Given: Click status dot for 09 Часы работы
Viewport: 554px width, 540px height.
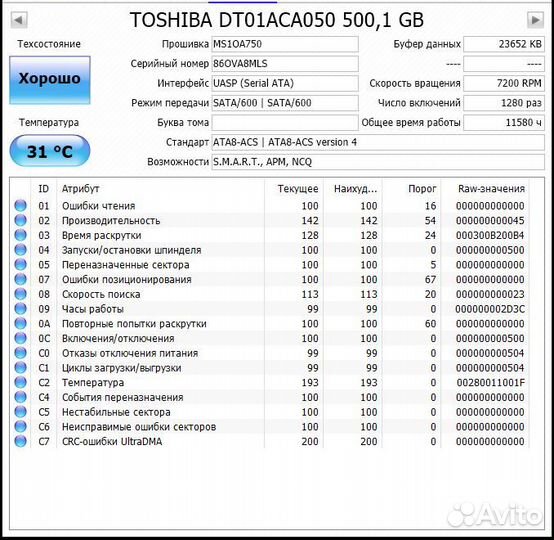Looking at the screenshot, I should coord(20,309).
